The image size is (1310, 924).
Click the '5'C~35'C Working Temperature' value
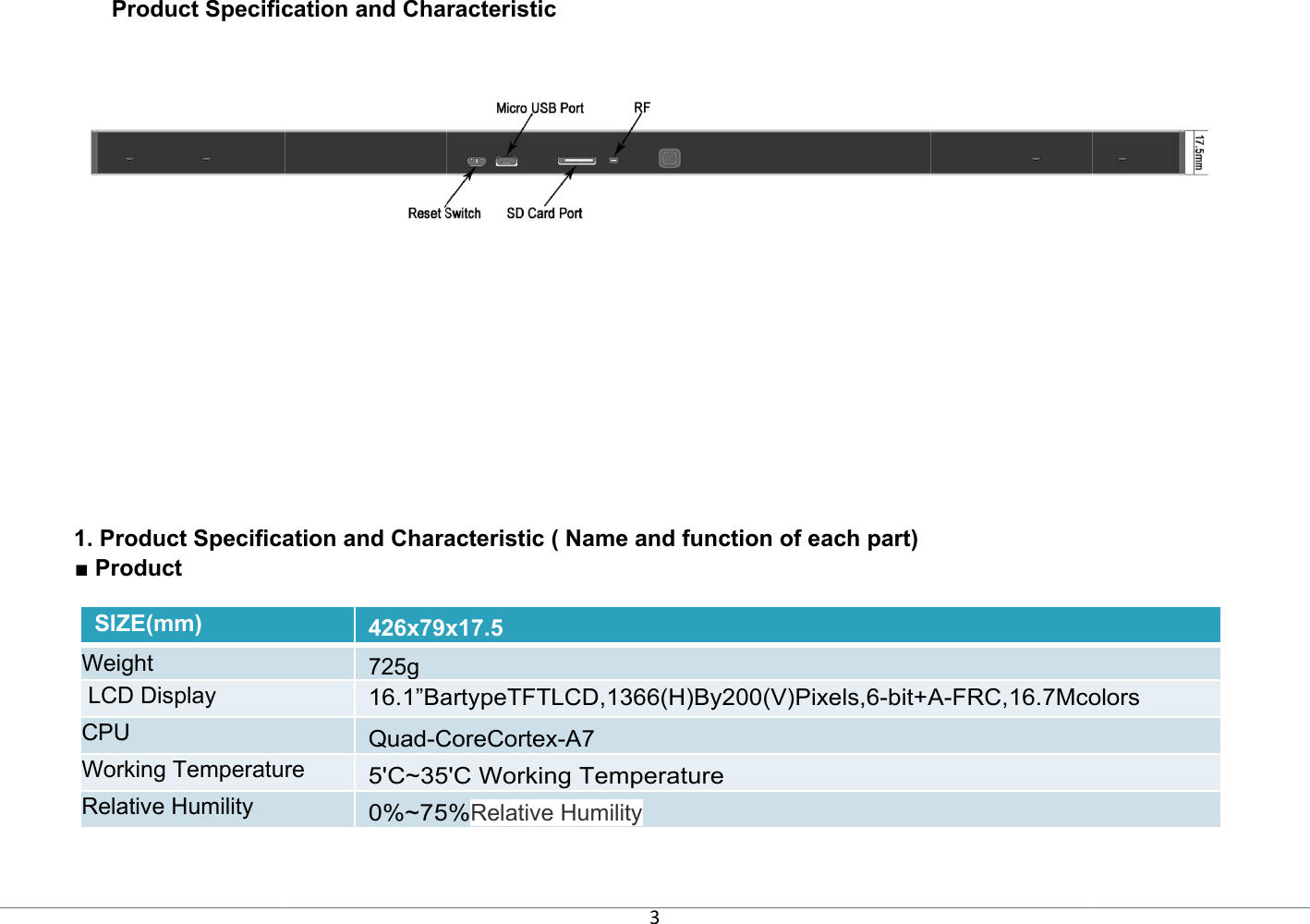point(546,776)
